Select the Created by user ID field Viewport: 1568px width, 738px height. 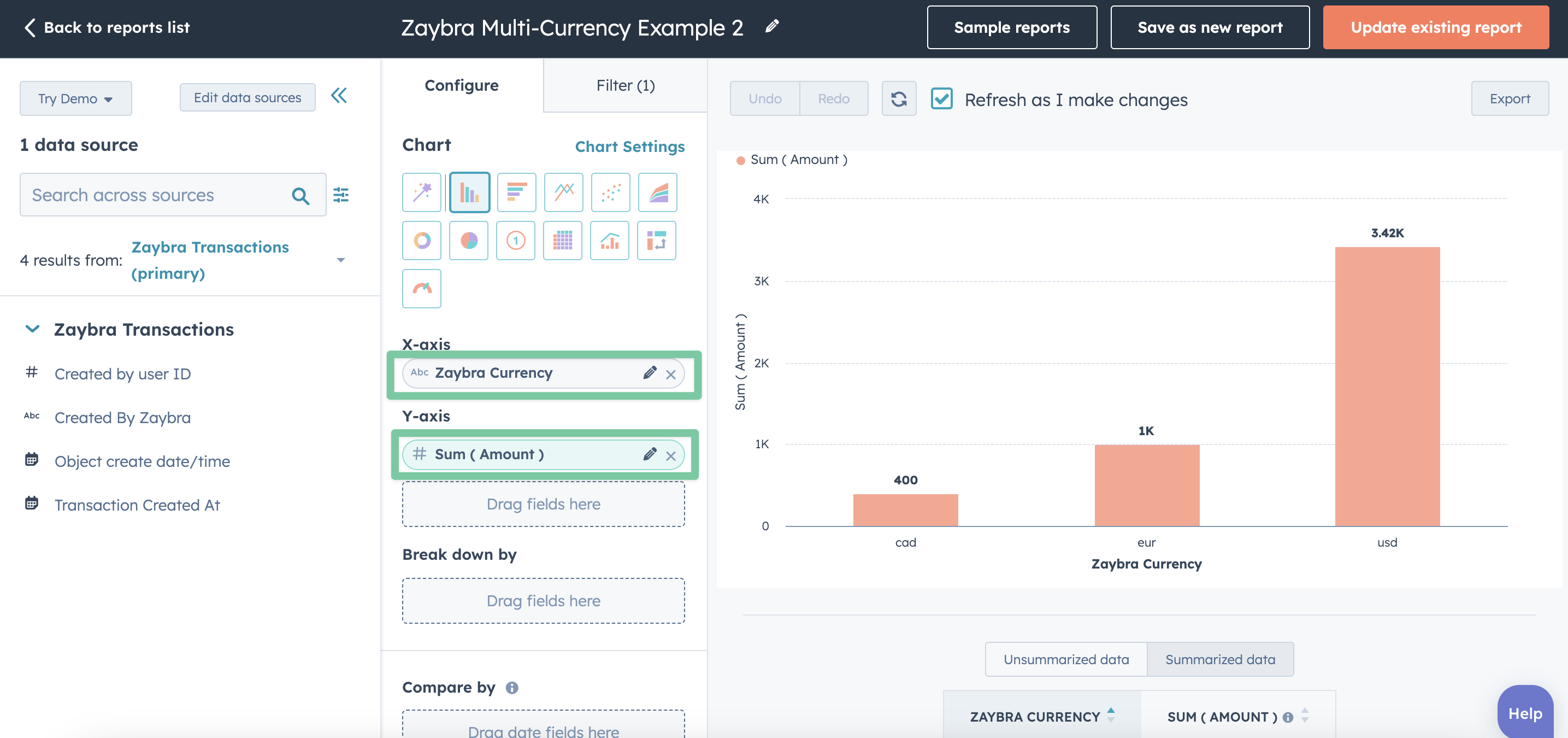coord(122,374)
